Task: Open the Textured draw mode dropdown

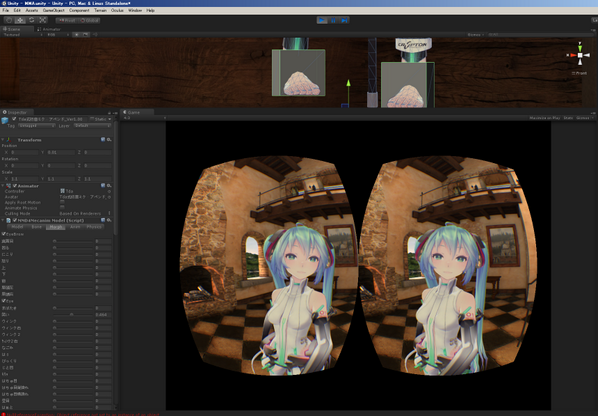Action: 23,35
